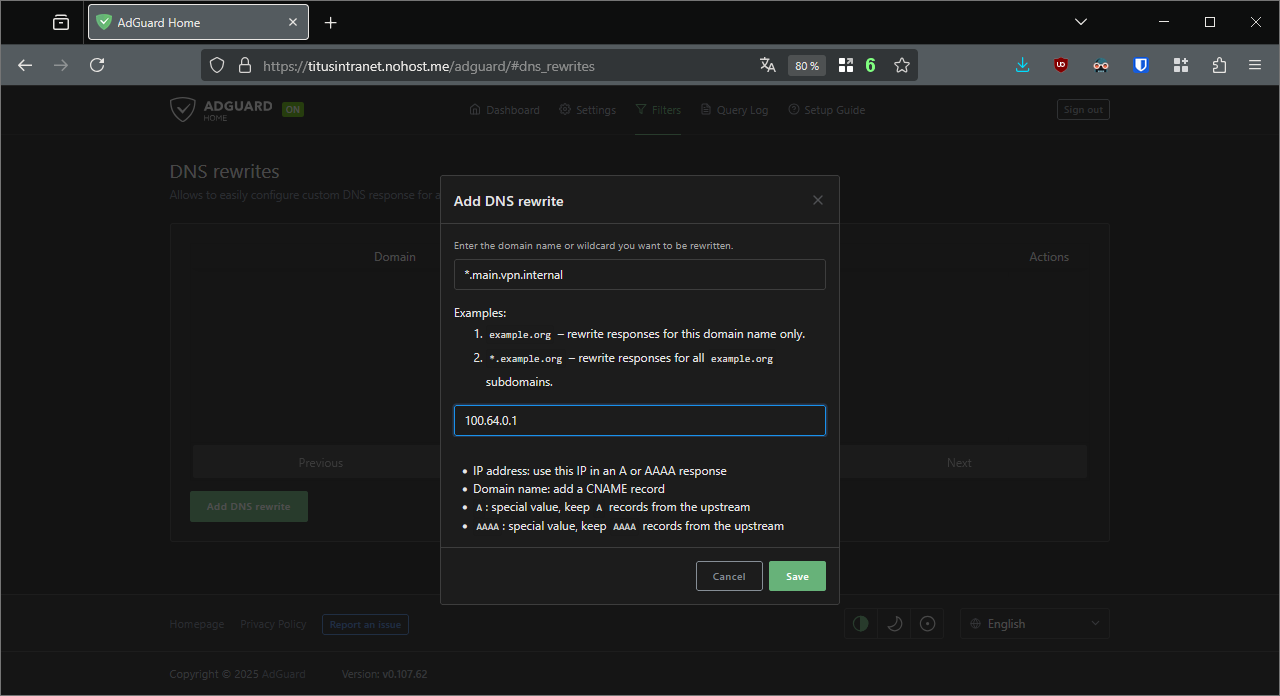Open the list all tabs chevron
This screenshot has height=696, width=1280.
pos(1081,22)
